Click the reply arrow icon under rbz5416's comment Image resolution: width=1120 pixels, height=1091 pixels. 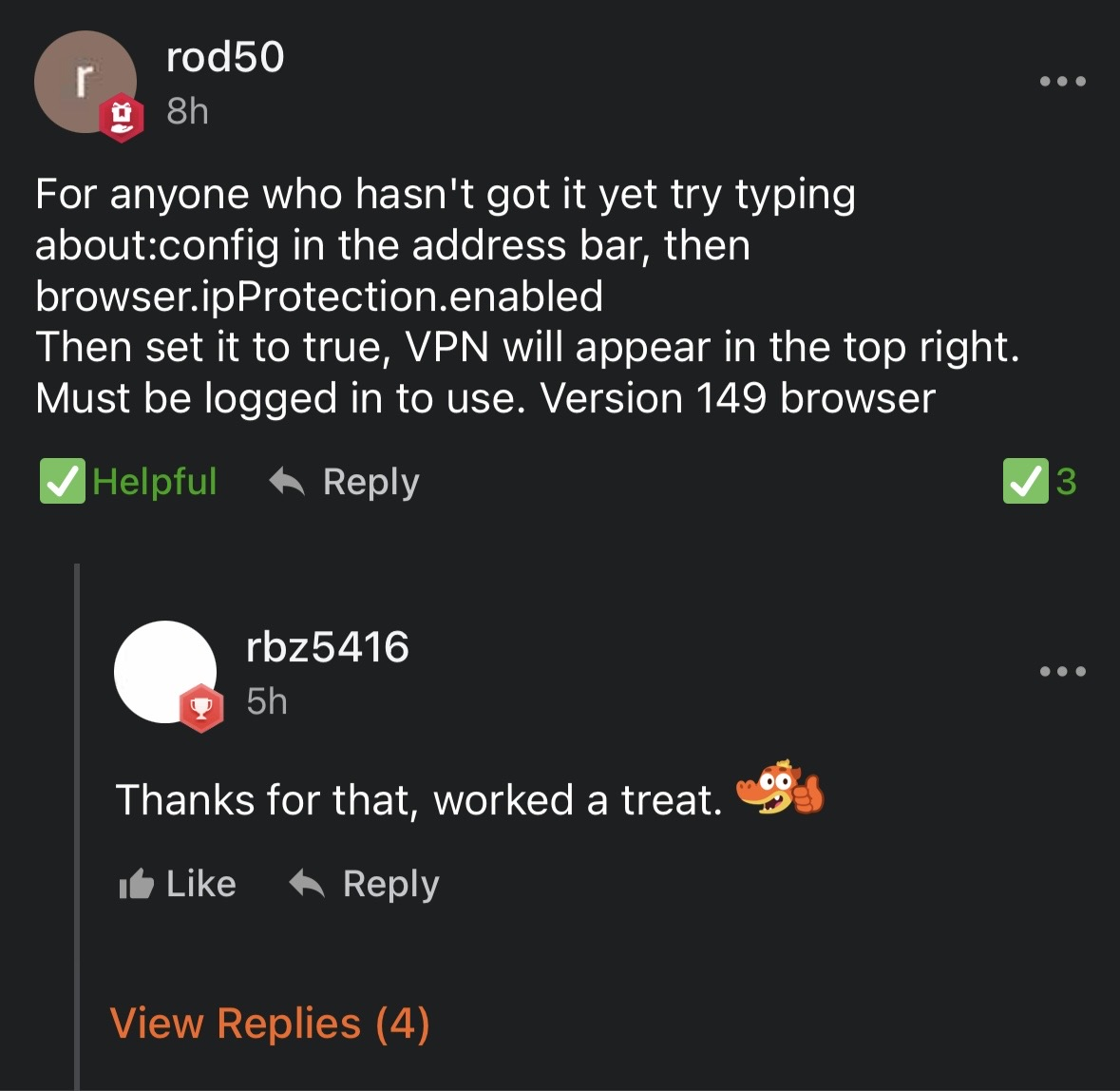pos(307,883)
